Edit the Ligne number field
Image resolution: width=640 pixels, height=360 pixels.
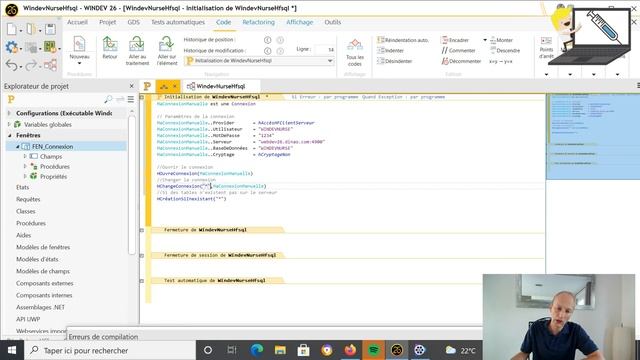[325, 49]
